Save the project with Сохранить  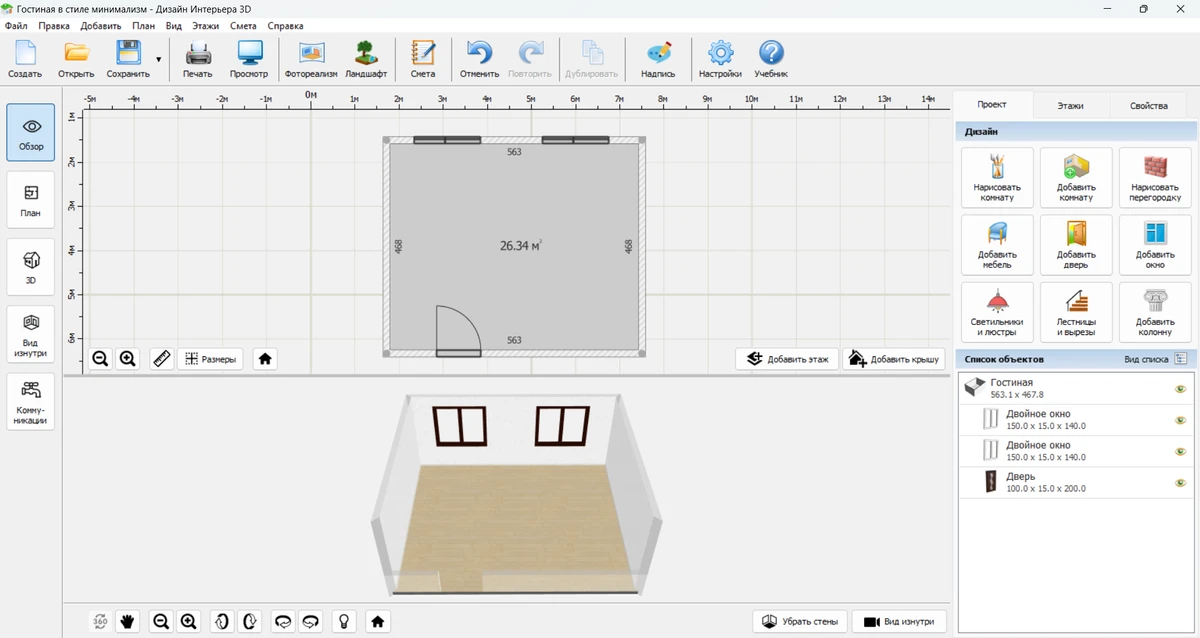tap(128, 60)
